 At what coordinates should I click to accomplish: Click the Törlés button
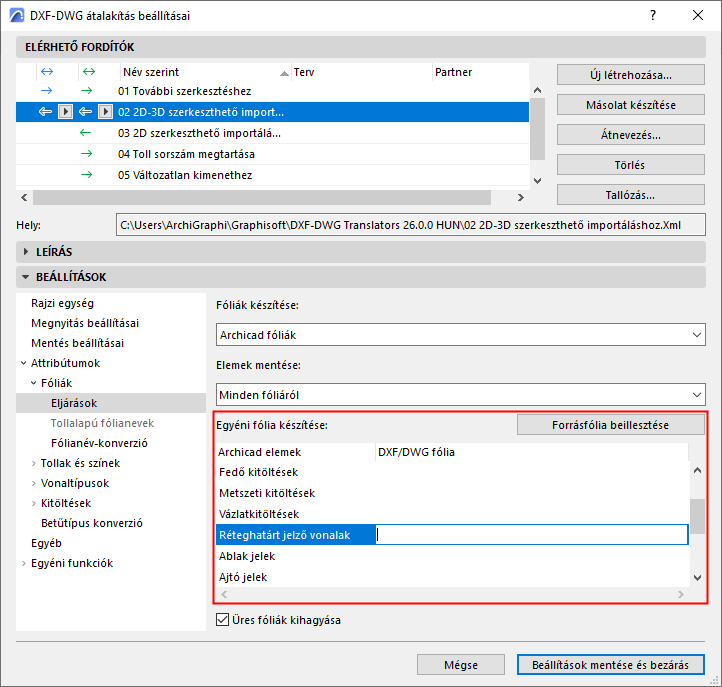click(x=631, y=165)
